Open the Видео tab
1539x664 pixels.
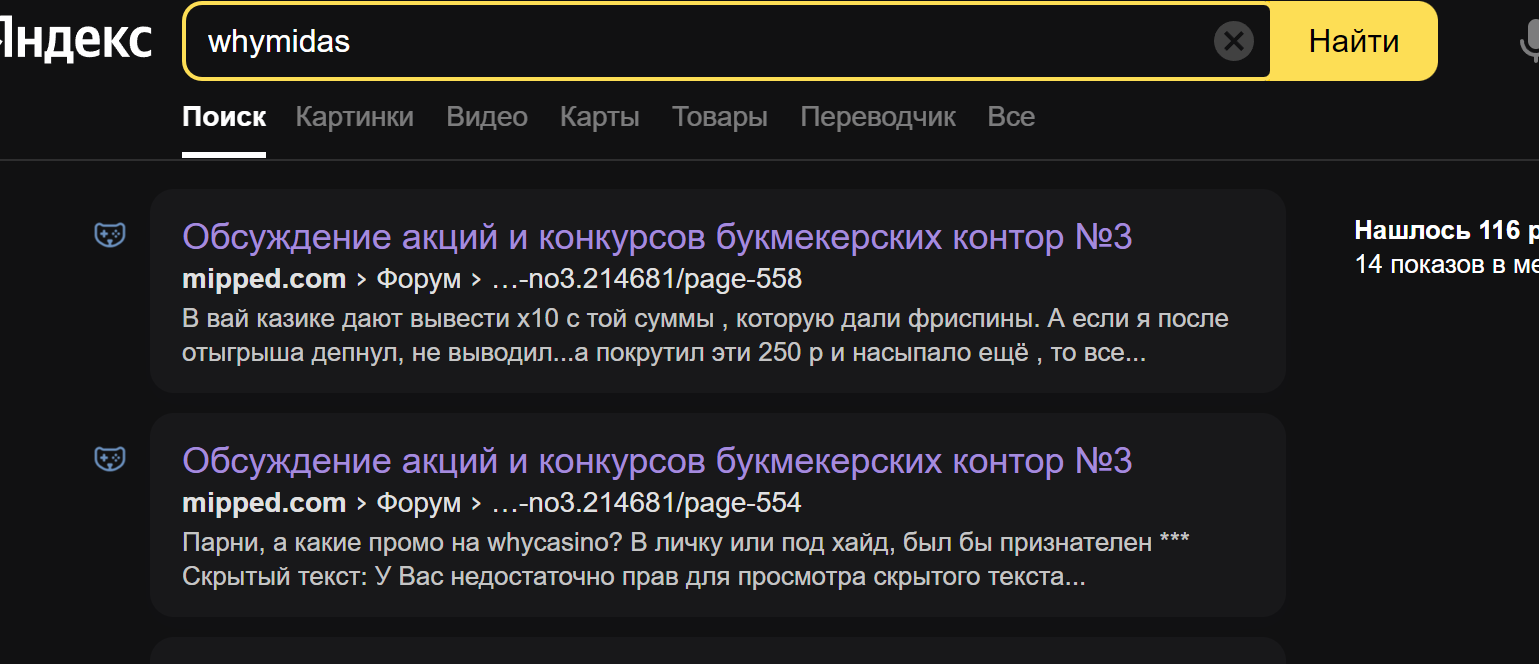487,117
